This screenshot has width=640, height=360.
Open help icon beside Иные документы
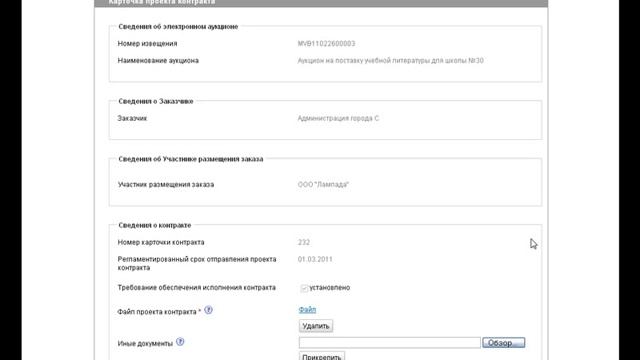click(x=180, y=342)
